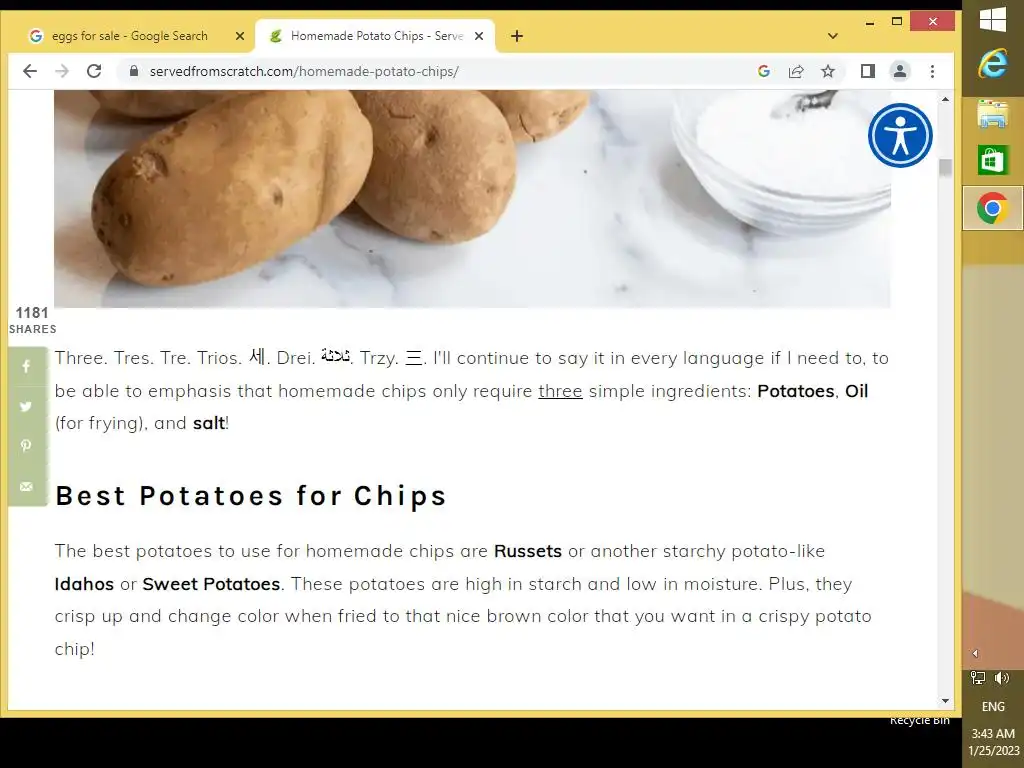Open the Chrome profile avatar

(x=900, y=71)
